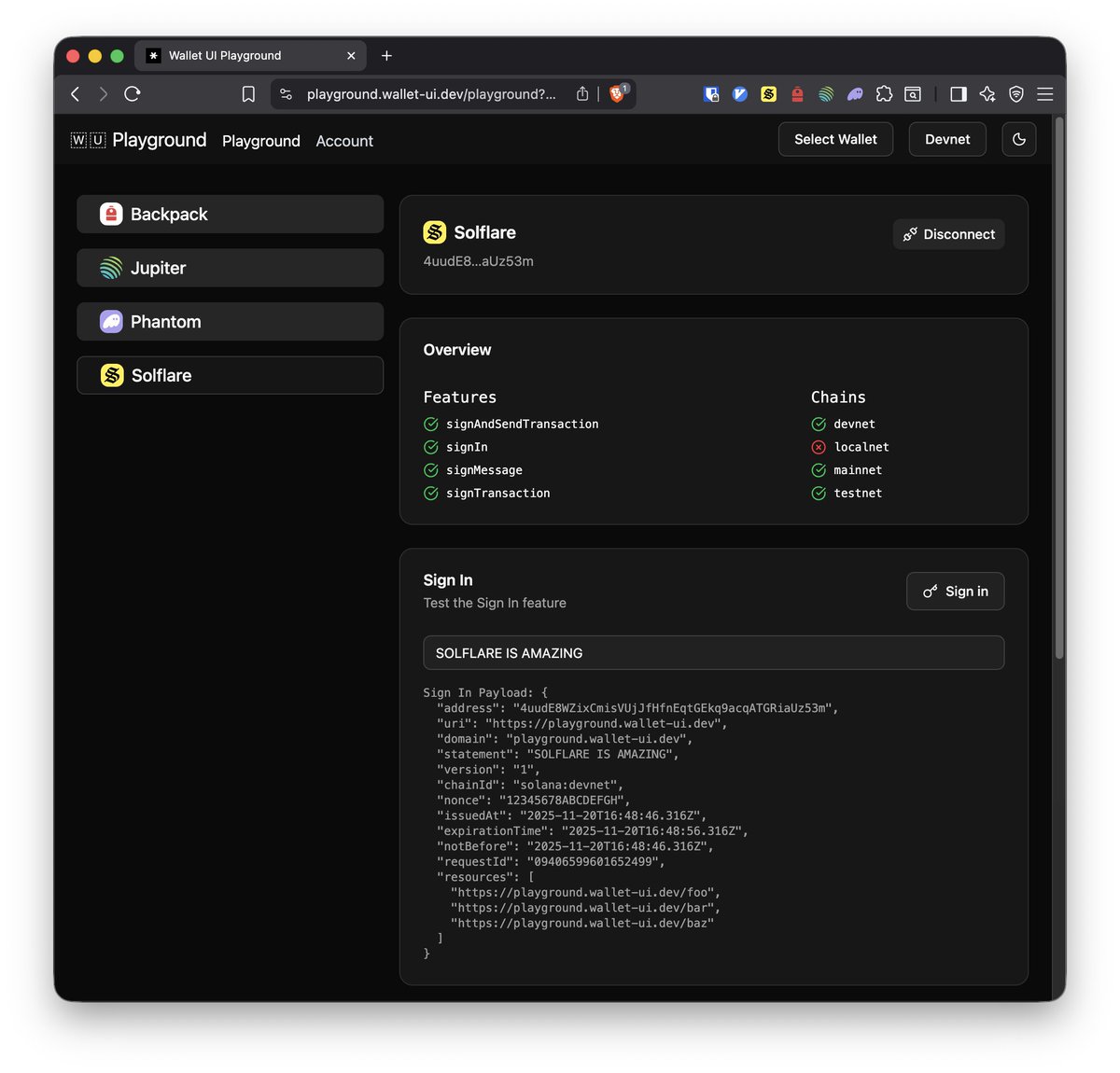
Task: Select the Wallet UI Playground browser tab
Action: point(250,56)
